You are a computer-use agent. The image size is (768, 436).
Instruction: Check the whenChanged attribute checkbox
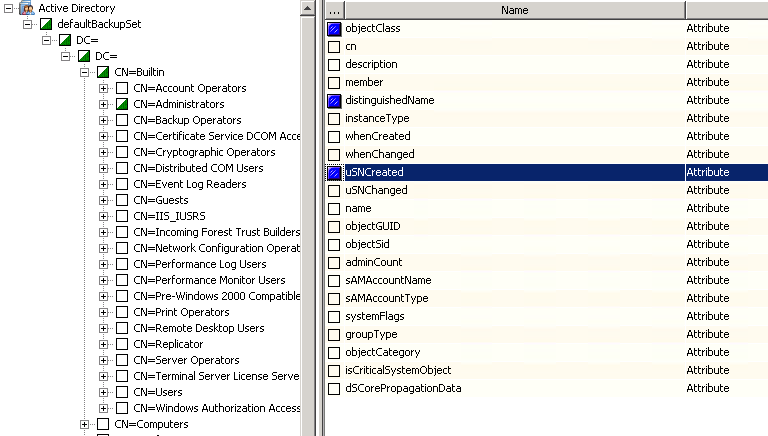(x=334, y=155)
